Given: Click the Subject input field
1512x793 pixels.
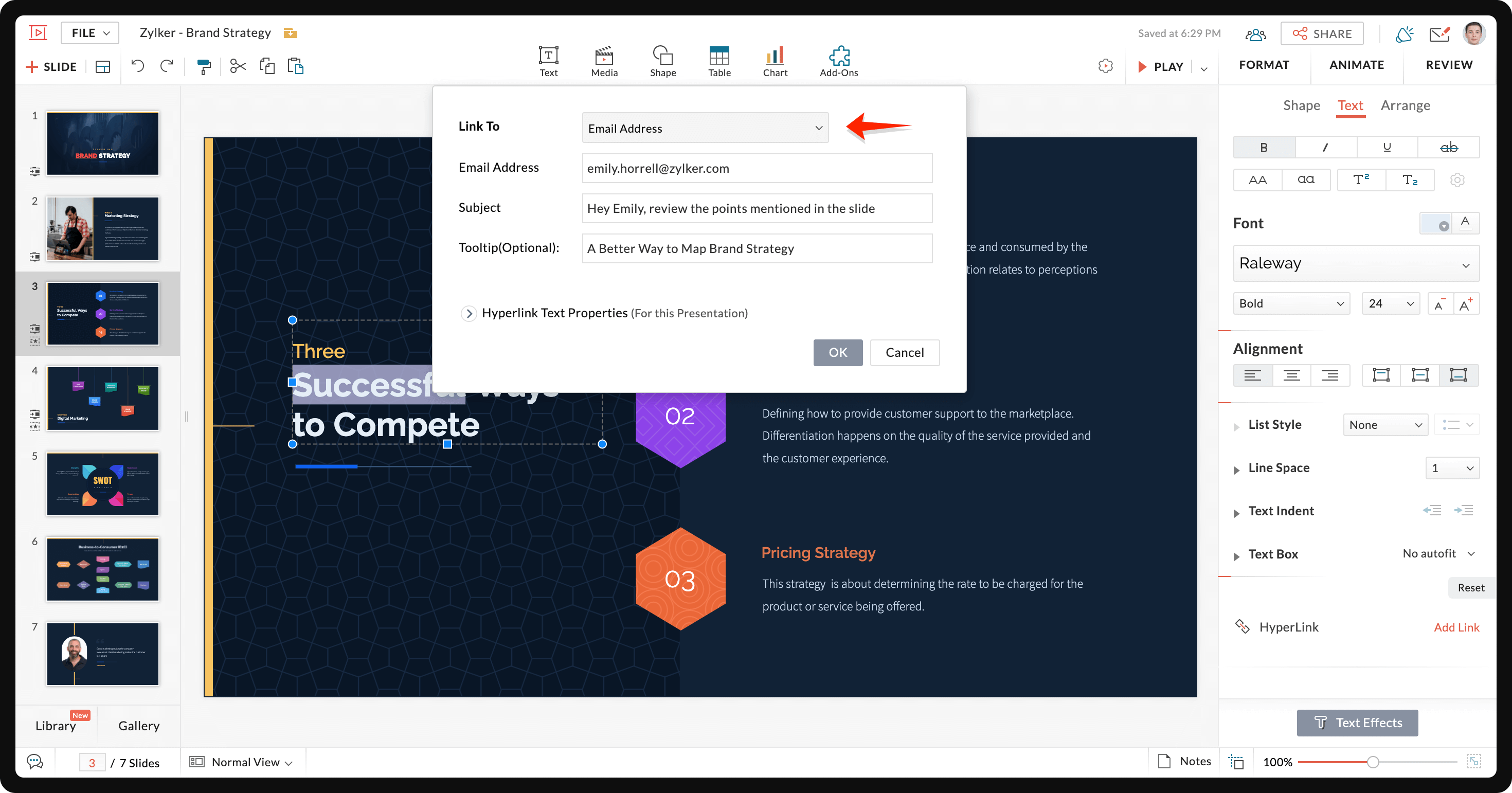Looking at the screenshot, I should pyautogui.click(x=757, y=208).
